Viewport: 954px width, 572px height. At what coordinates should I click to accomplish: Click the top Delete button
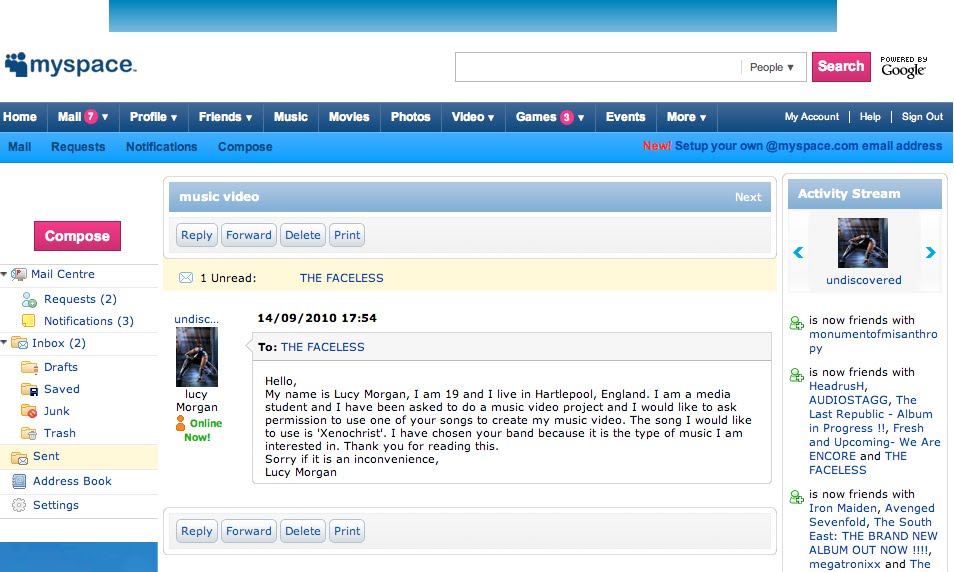(303, 235)
